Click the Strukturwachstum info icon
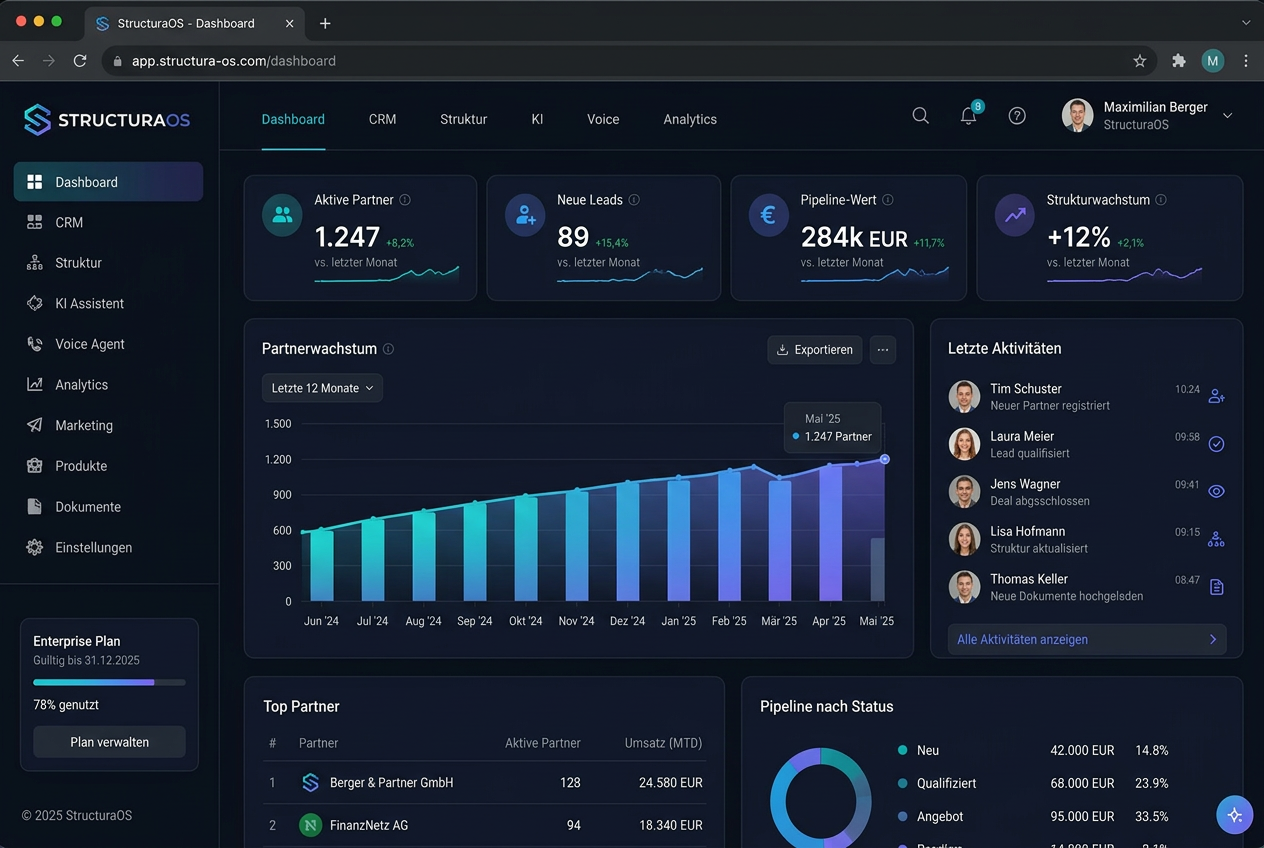 click(1161, 200)
